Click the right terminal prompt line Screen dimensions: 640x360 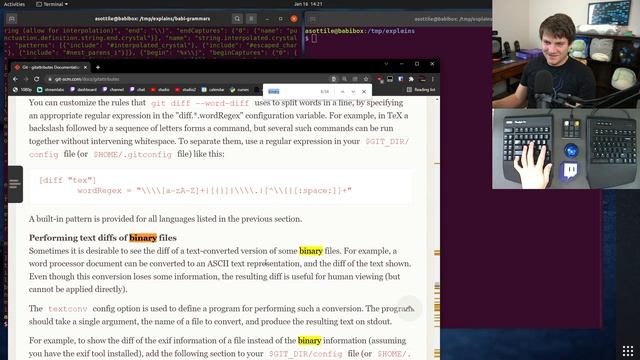point(311,38)
